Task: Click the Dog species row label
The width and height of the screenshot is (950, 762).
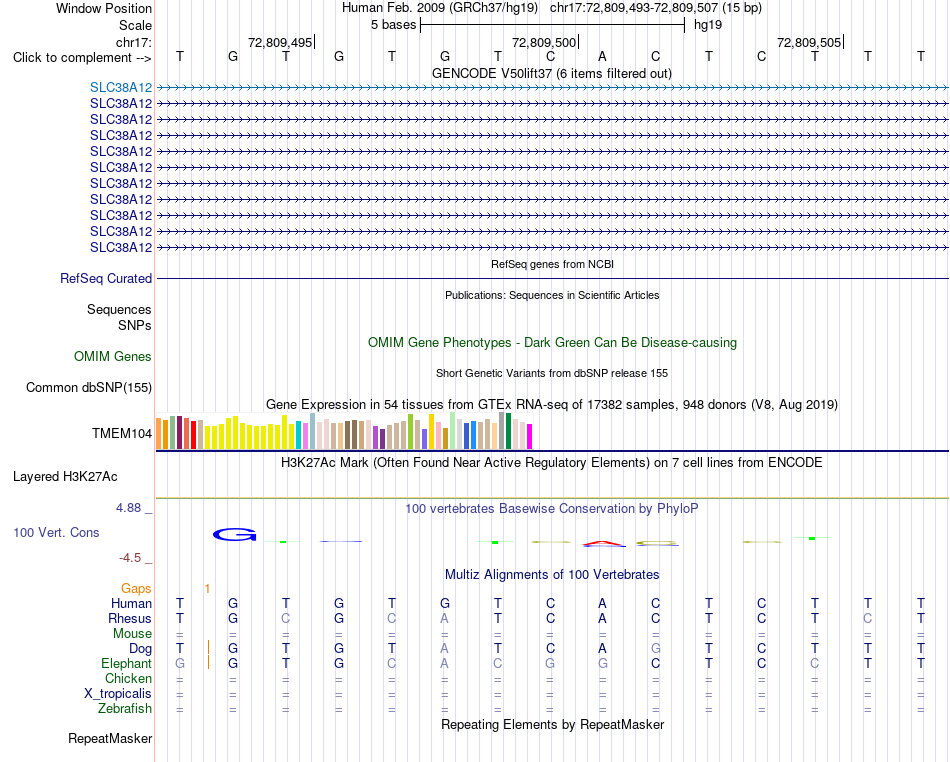Action: coord(141,649)
